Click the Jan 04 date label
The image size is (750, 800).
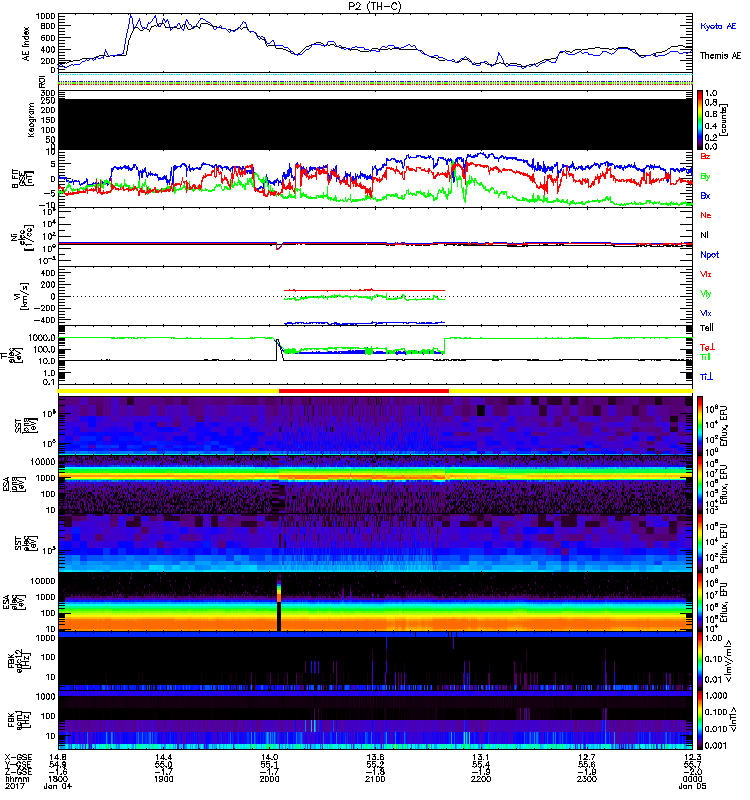click(58, 786)
